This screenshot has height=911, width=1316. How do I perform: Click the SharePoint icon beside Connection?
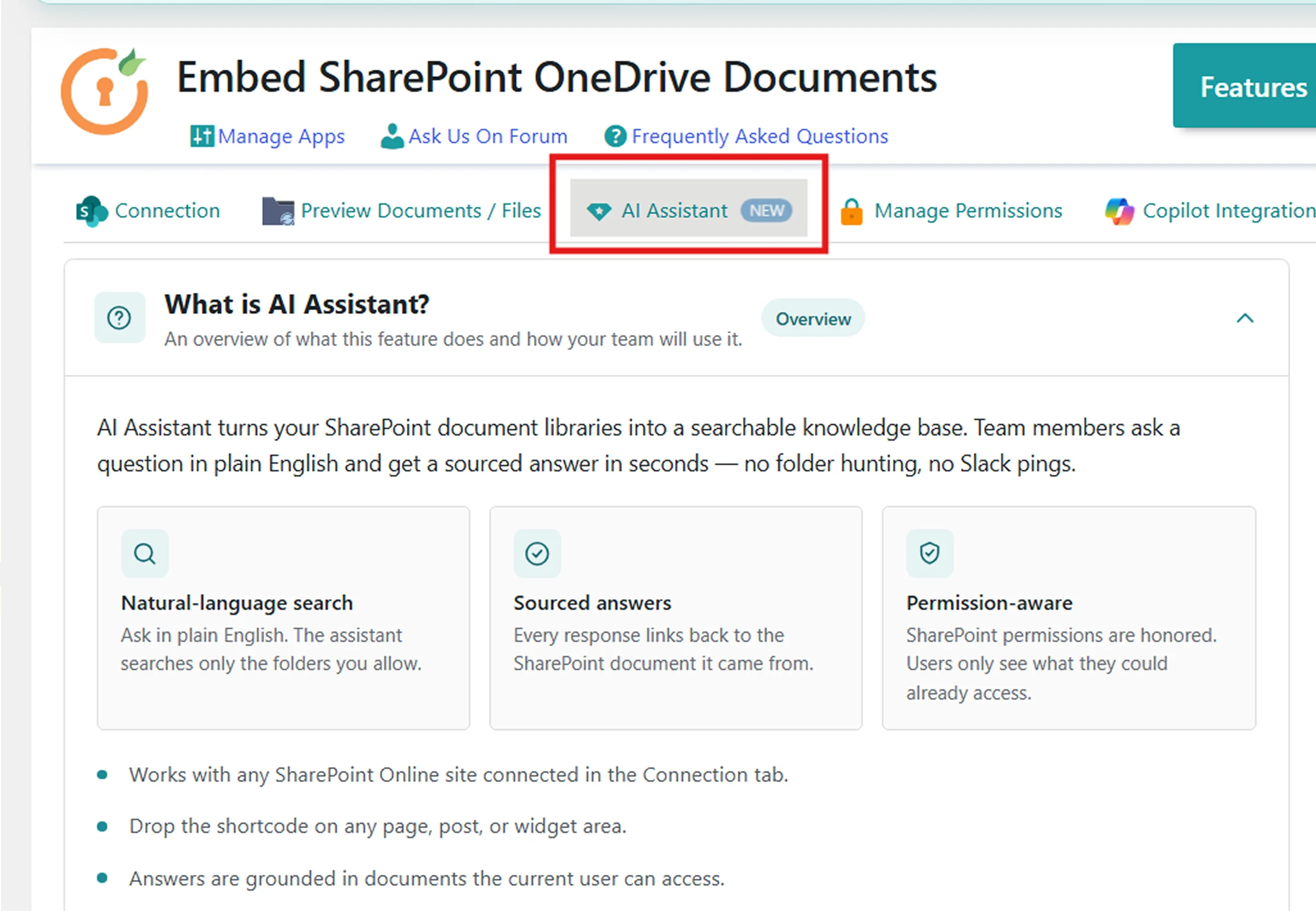[92, 211]
